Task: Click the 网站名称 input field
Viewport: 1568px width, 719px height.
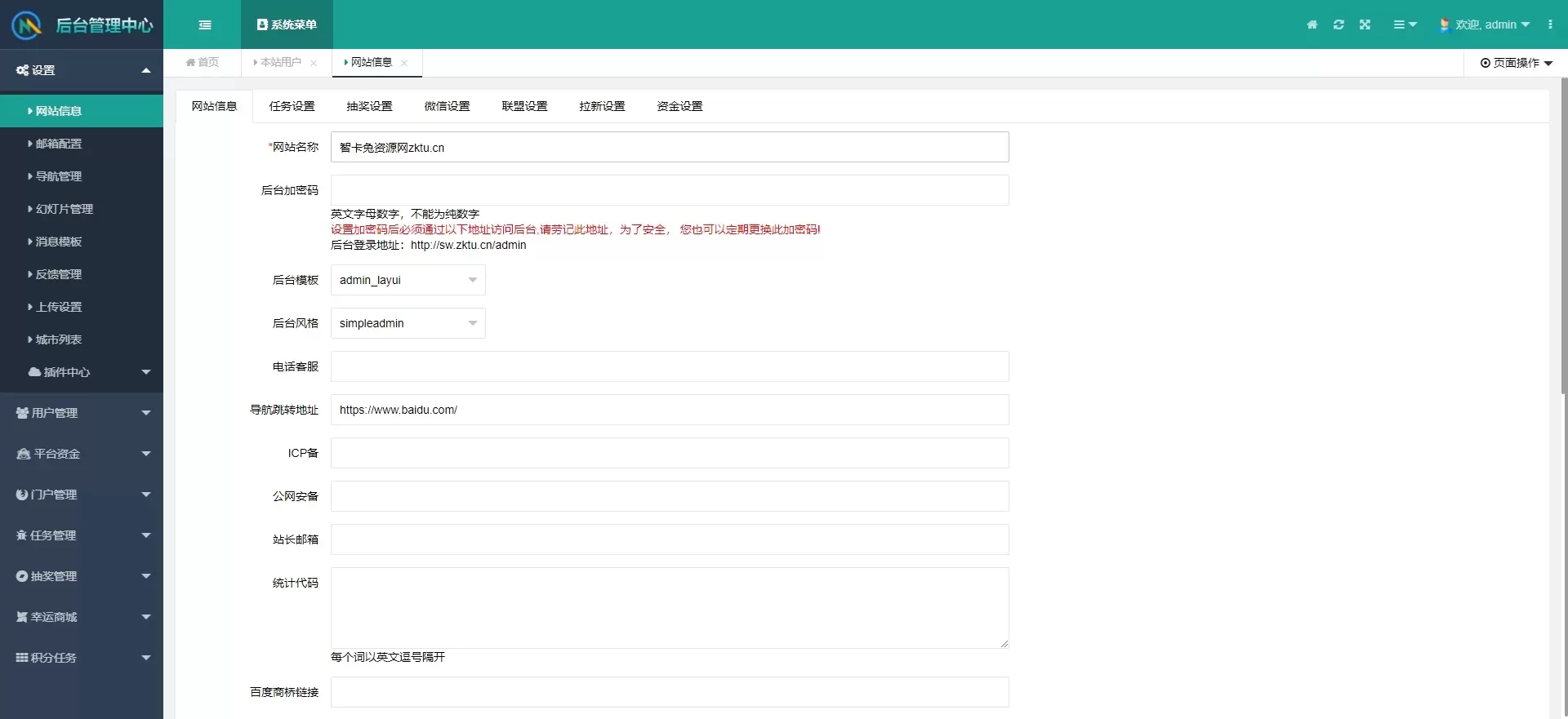Action: coord(669,148)
